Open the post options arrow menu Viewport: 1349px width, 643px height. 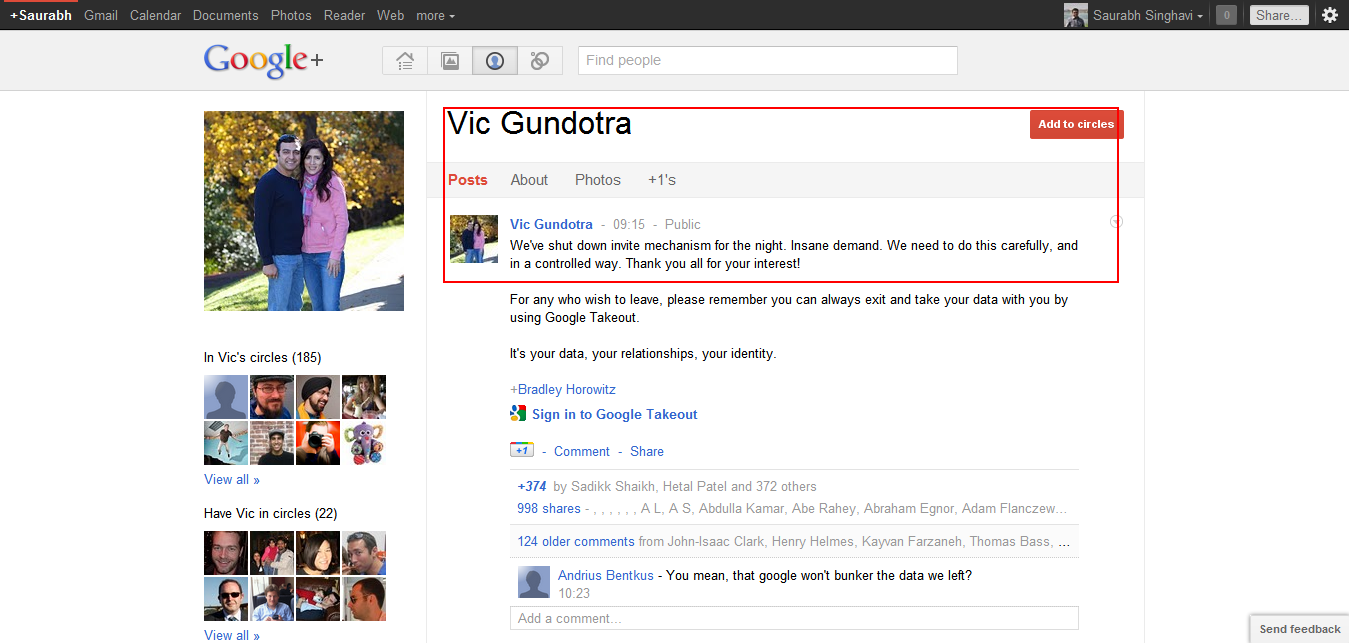coord(1116,221)
